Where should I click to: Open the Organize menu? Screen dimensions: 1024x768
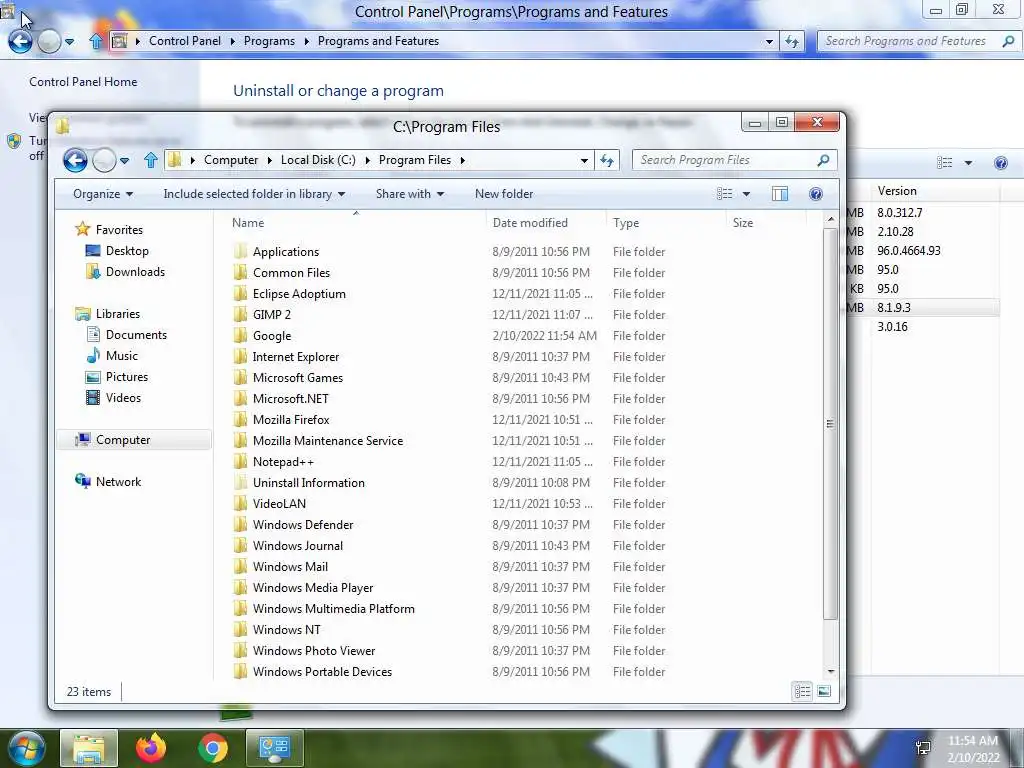tap(103, 194)
